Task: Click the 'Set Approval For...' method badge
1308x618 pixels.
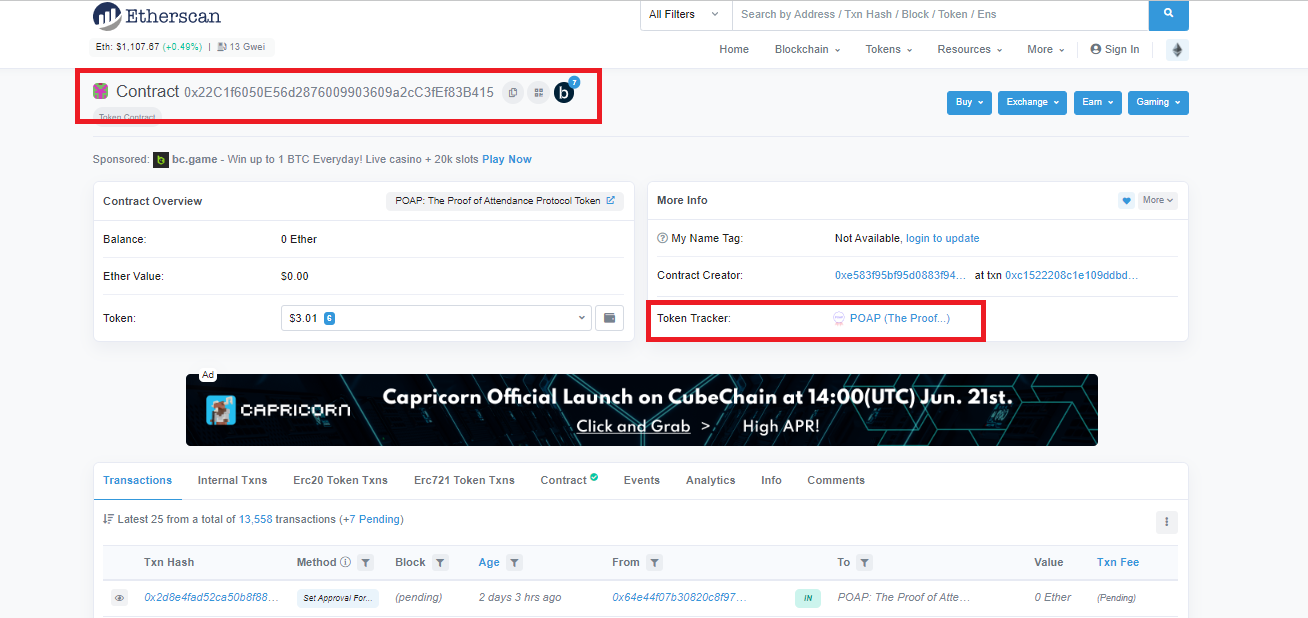Action: (338, 598)
